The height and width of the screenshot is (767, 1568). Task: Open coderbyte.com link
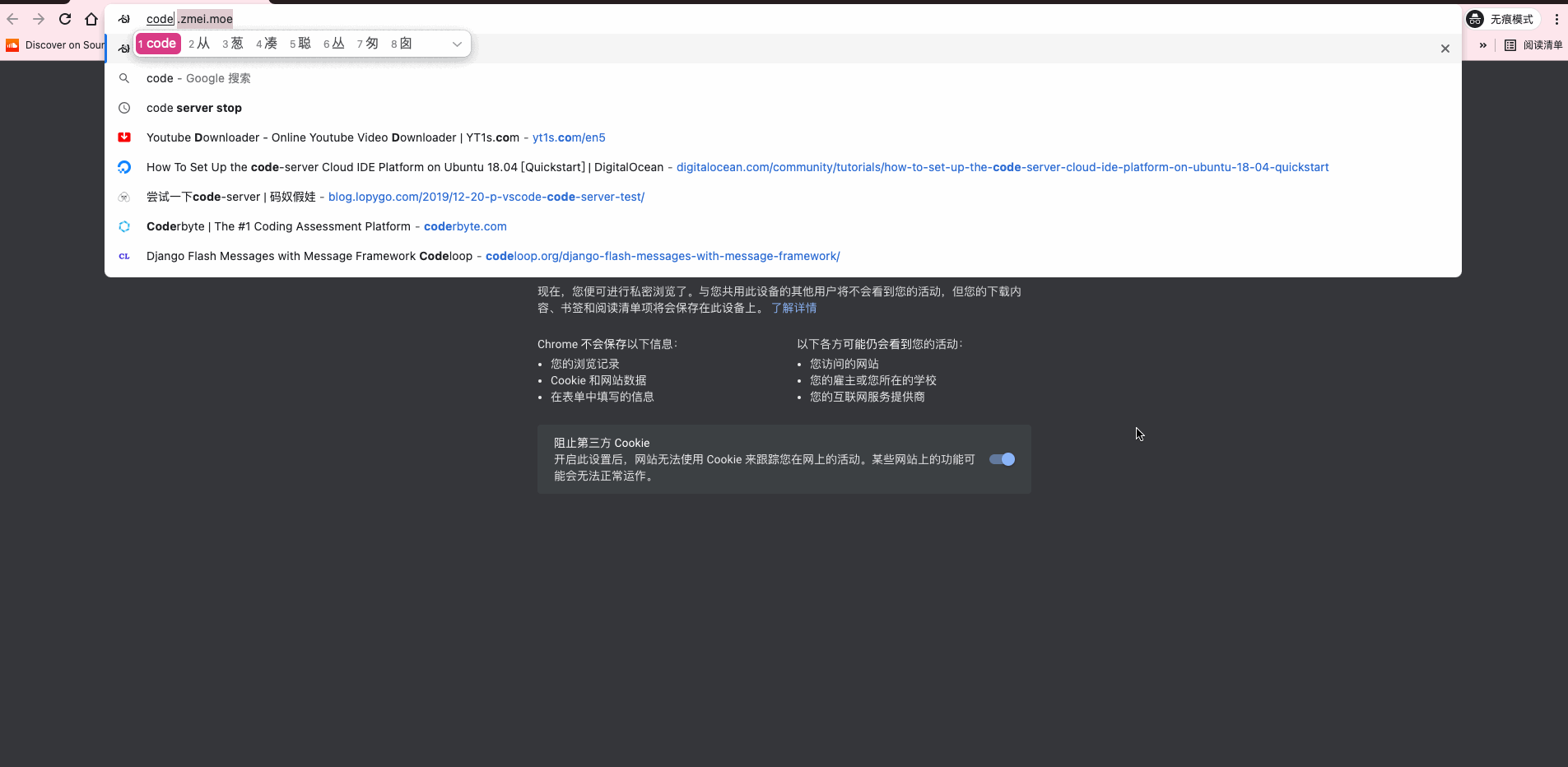tap(465, 226)
